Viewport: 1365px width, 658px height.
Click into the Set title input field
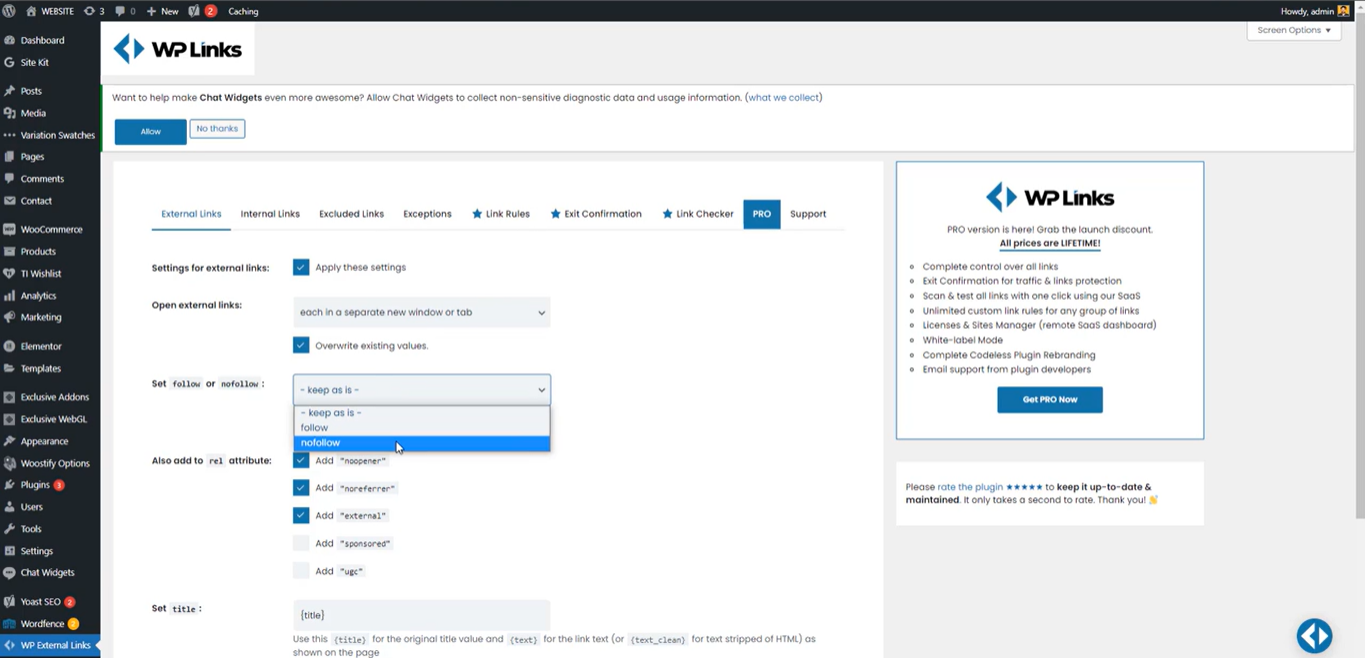pyautogui.click(x=421, y=615)
